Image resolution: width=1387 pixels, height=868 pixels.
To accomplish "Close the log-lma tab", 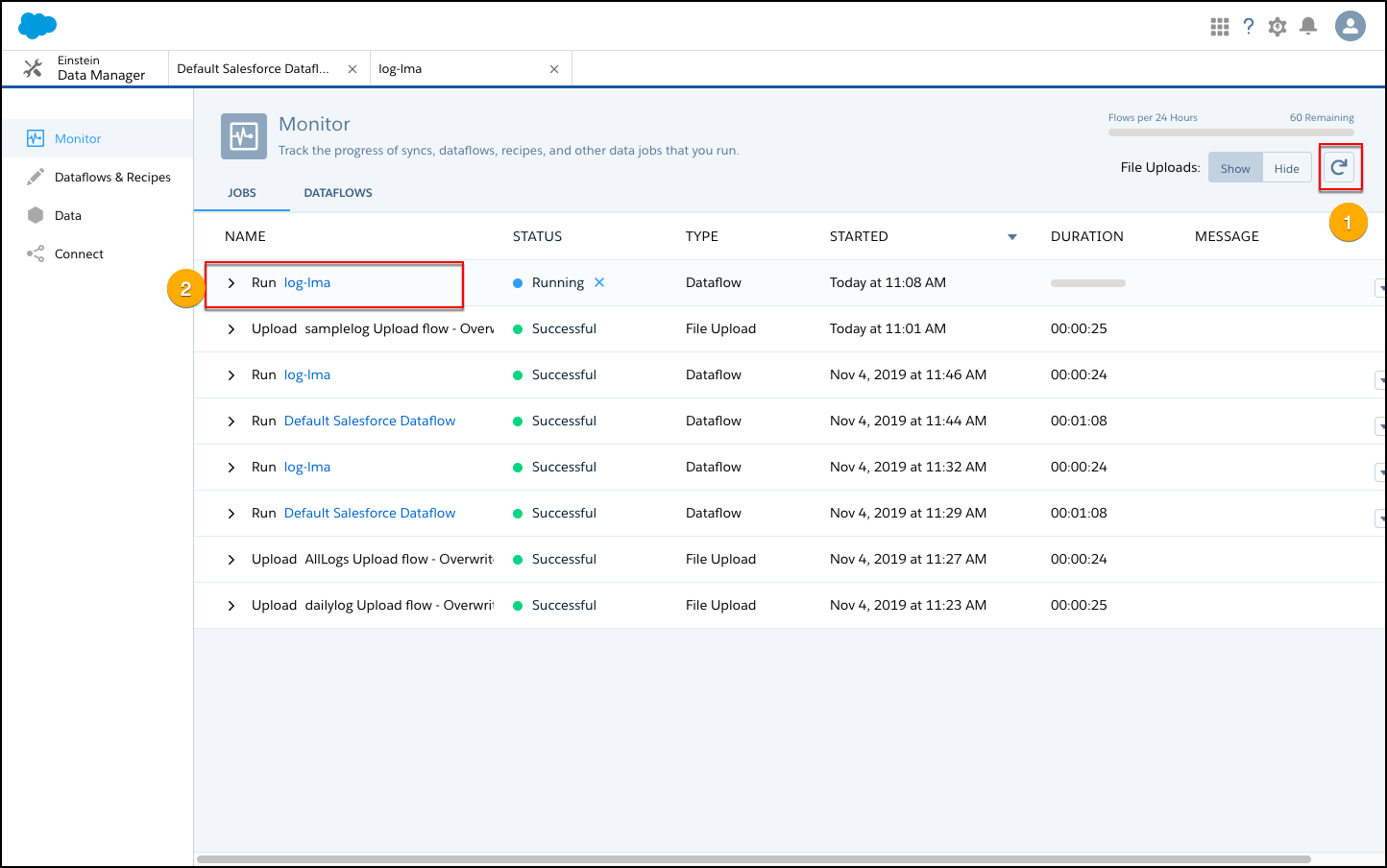I will point(554,69).
